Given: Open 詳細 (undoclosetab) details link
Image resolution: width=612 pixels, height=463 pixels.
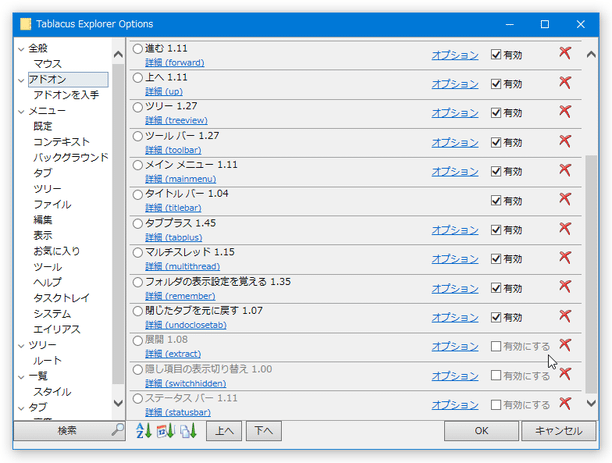Looking at the screenshot, I should point(185,325).
